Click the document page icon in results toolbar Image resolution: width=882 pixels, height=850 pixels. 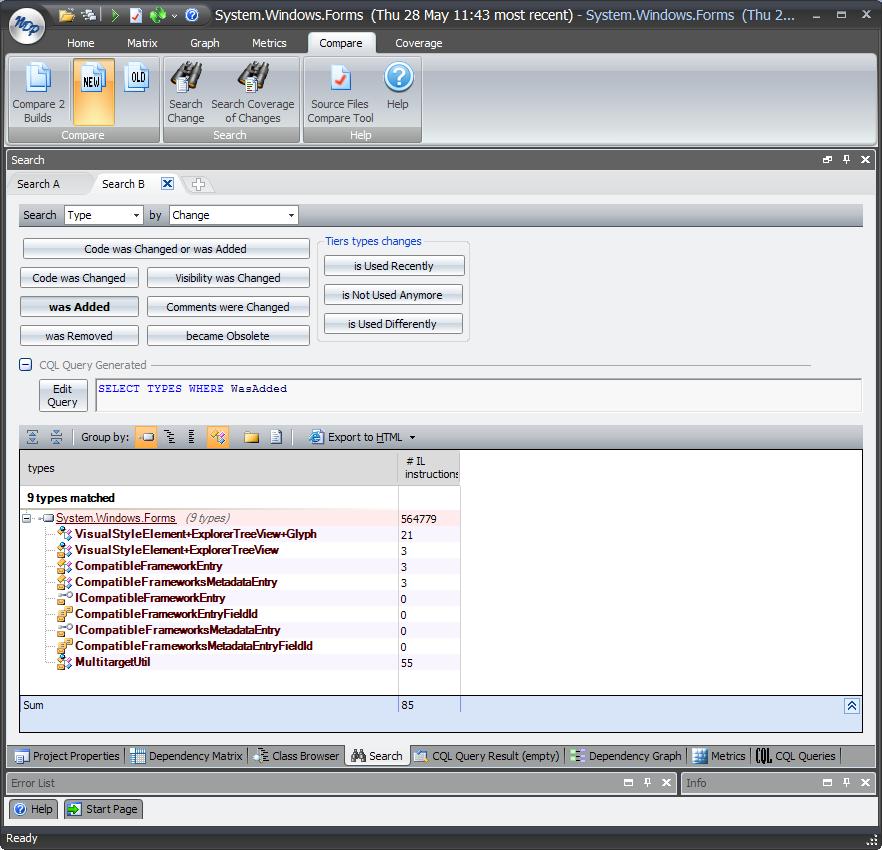(276, 437)
